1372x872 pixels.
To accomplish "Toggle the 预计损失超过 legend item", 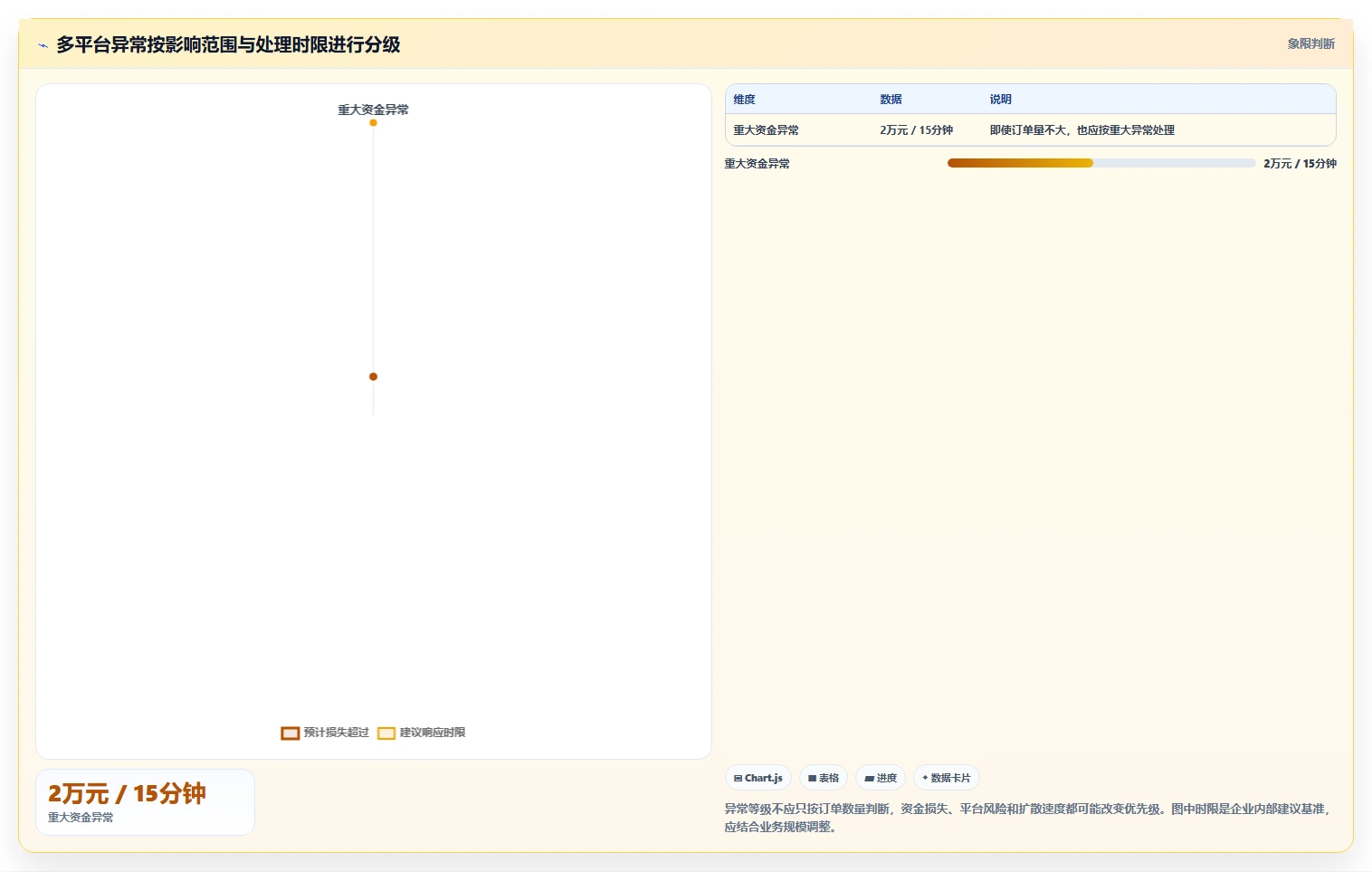I will point(325,733).
